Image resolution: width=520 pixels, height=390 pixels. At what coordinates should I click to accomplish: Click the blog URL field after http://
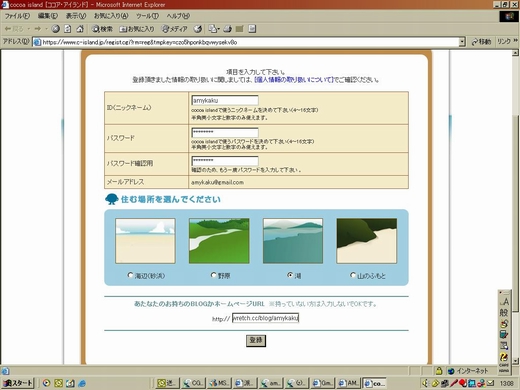[x=265, y=318]
